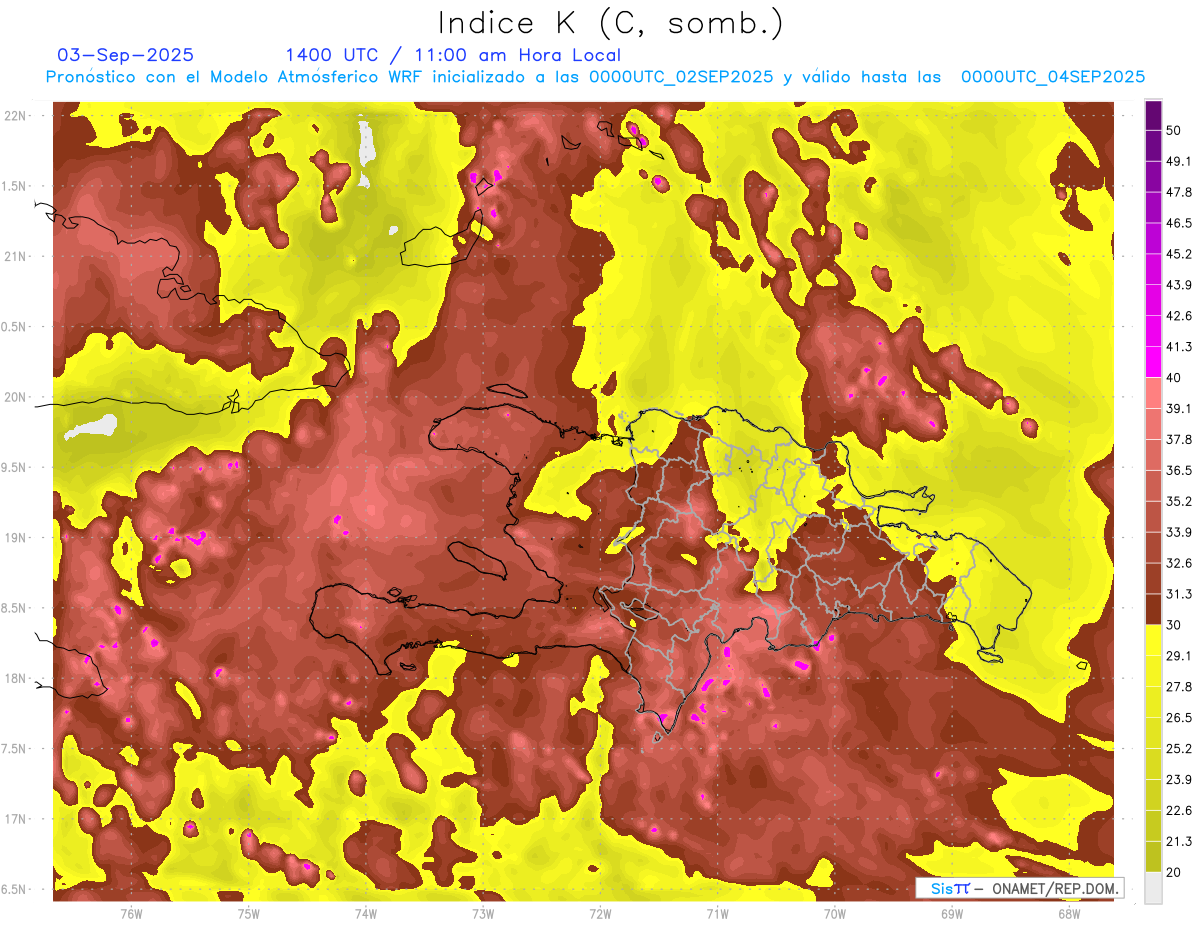Click the 76W longitude label
The image size is (1200, 927).
[131, 913]
